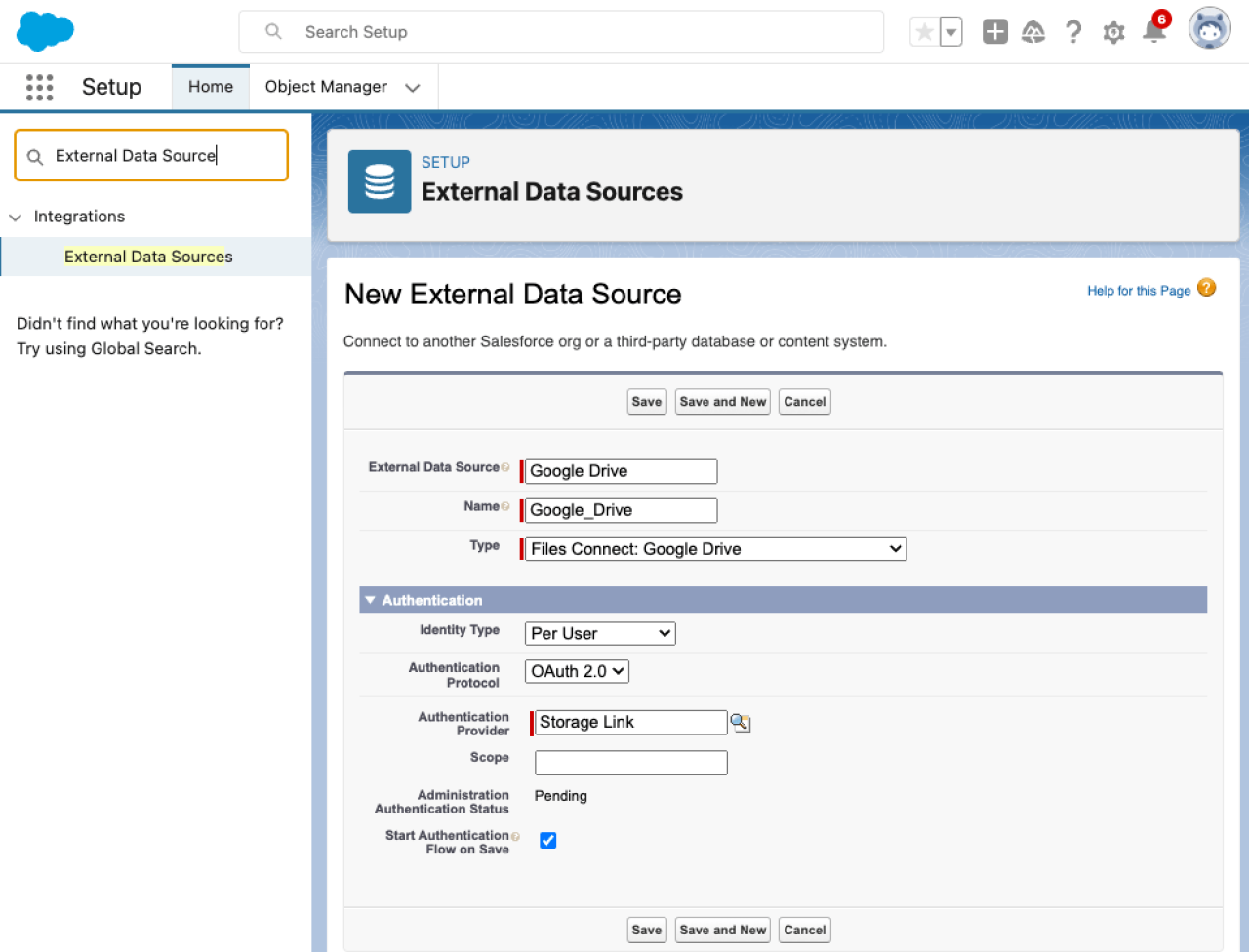Open the Type dropdown
The width and height of the screenshot is (1249, 952).
pos(716,549)
